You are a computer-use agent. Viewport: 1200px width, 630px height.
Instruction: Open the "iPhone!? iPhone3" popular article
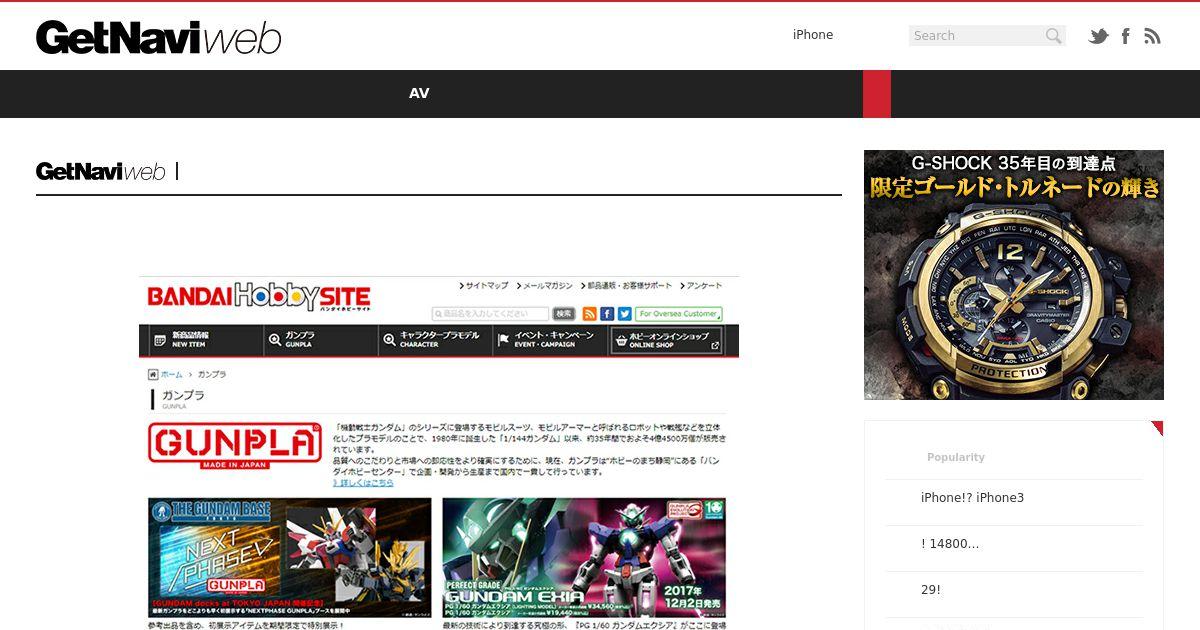click(972, 498)
